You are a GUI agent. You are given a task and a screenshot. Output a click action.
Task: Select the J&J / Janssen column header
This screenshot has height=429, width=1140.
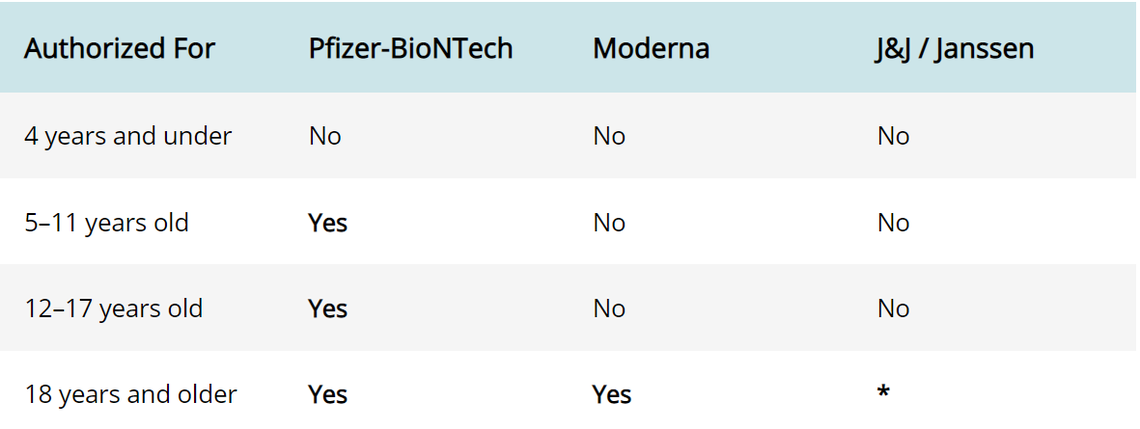click(x=953, y=49)
